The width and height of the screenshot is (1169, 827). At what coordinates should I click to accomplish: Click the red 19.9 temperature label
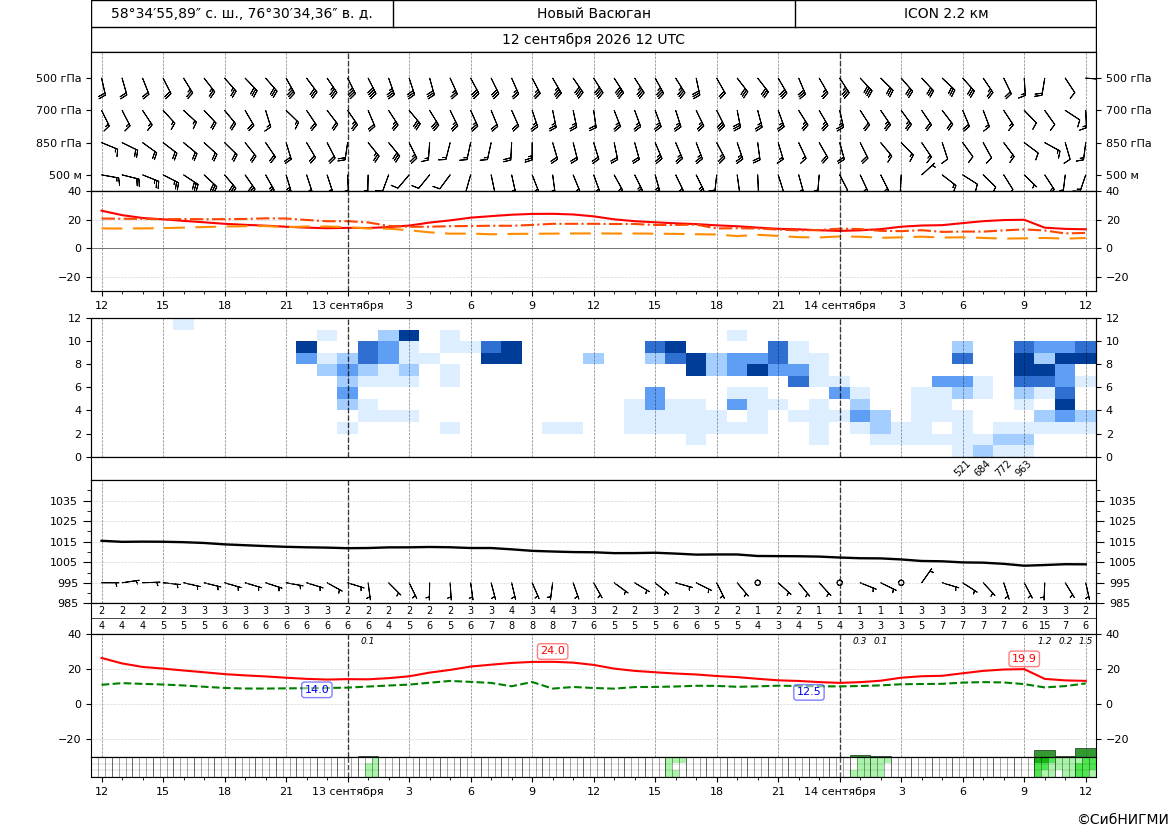(x=1024, y=658)
